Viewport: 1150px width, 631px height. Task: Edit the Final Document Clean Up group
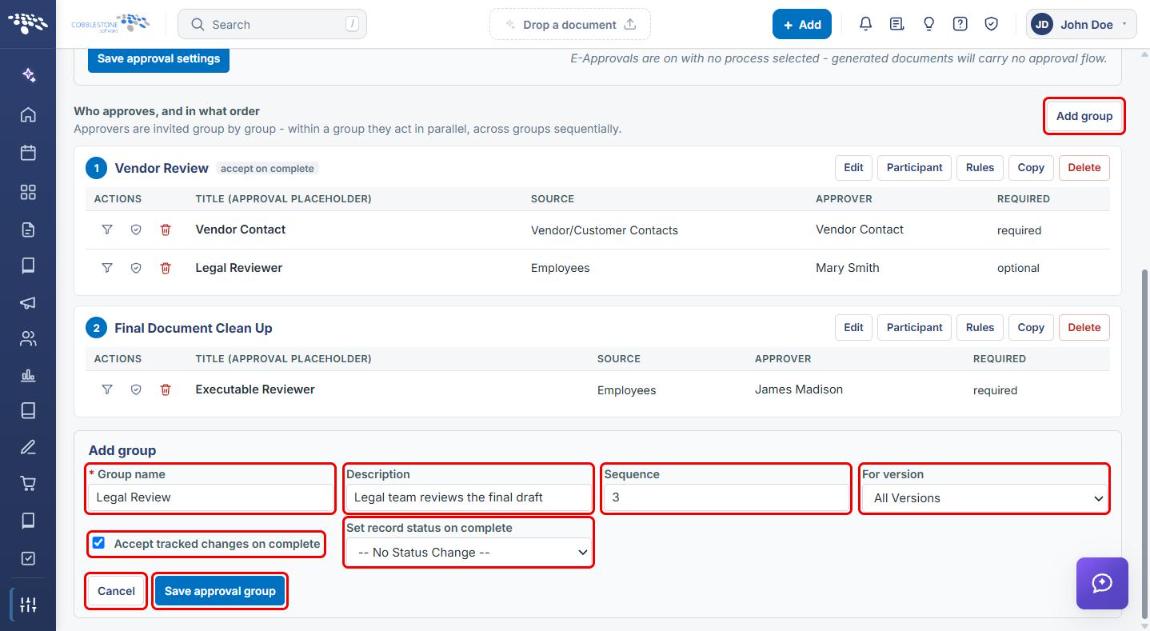point(854,327)
